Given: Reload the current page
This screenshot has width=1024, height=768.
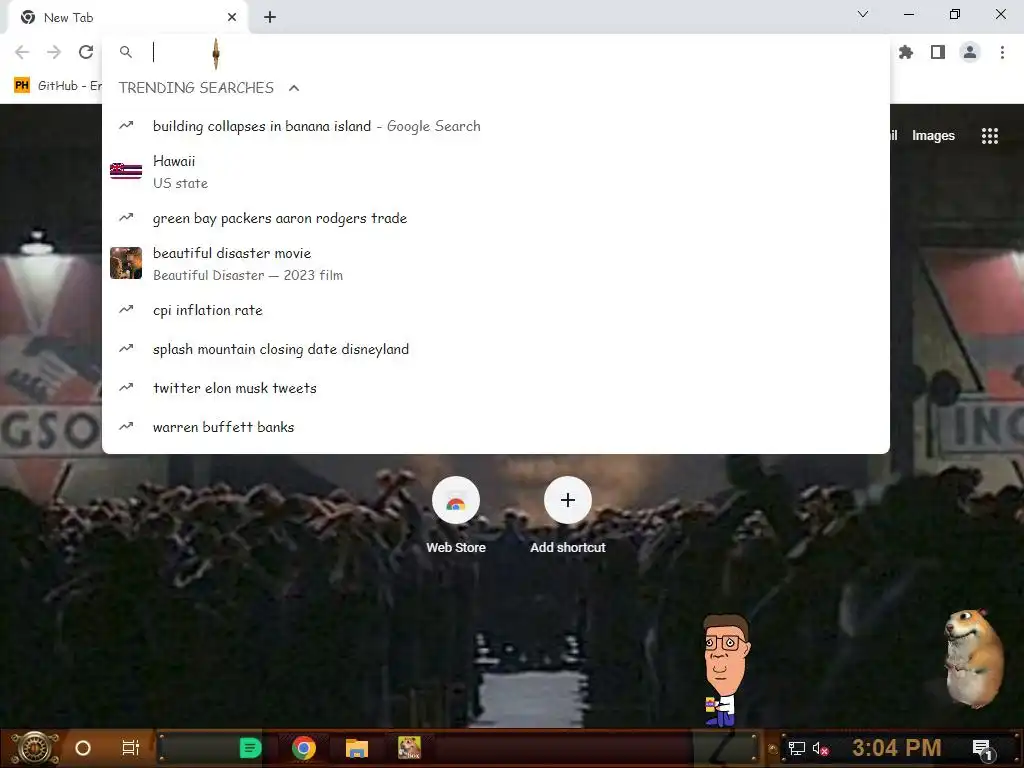Looking at the screenshot, I should (x=86, y=52).
